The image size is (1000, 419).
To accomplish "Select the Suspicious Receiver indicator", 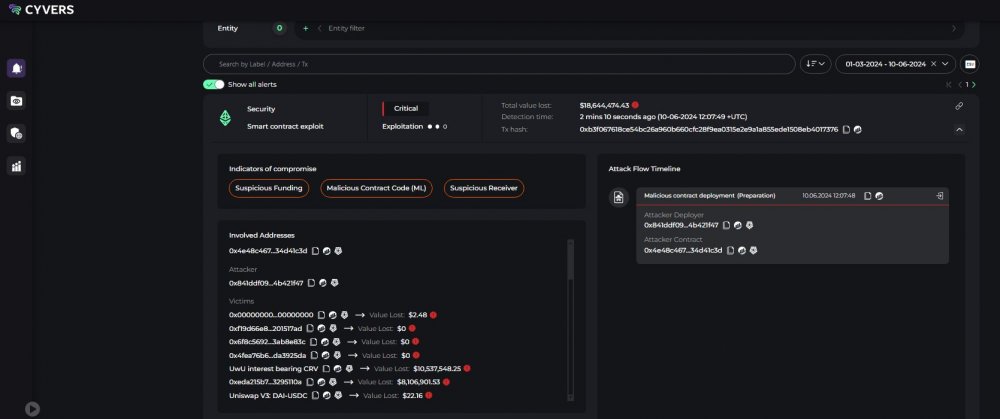I will 483,188.
